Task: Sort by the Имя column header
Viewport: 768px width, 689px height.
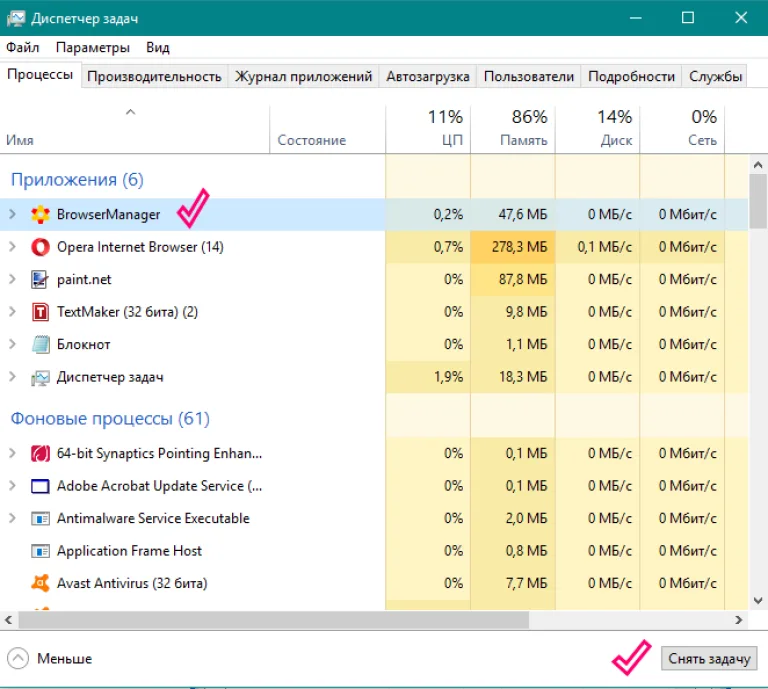Action: coord(135,130)
